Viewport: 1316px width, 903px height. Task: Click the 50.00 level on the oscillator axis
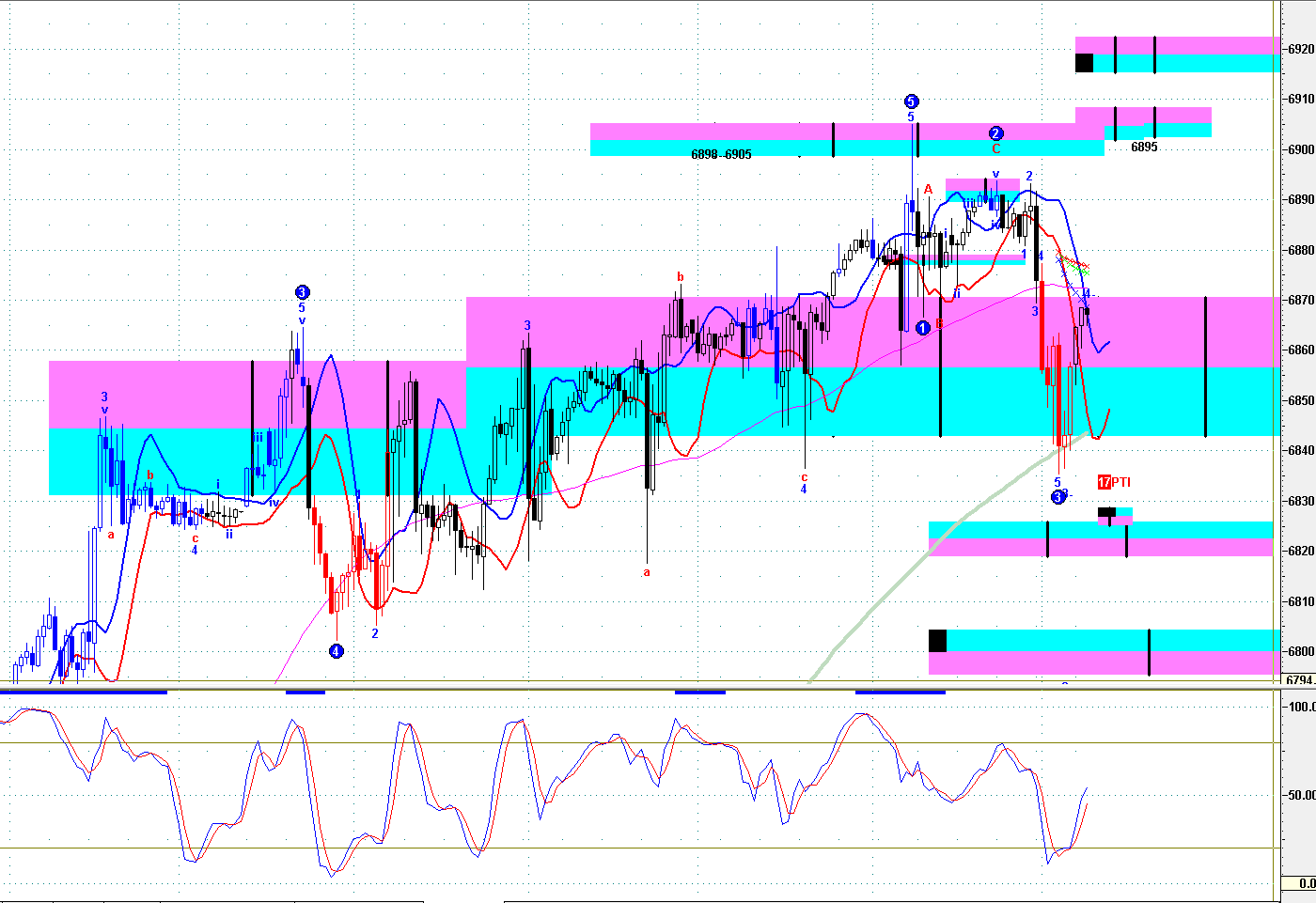point(1301,795)
